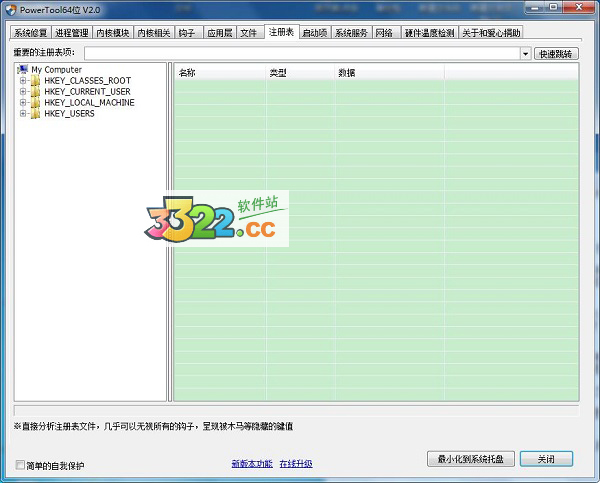Switch to the 进程管理 tab
600x483 pixels.
[x=72, y=33]
